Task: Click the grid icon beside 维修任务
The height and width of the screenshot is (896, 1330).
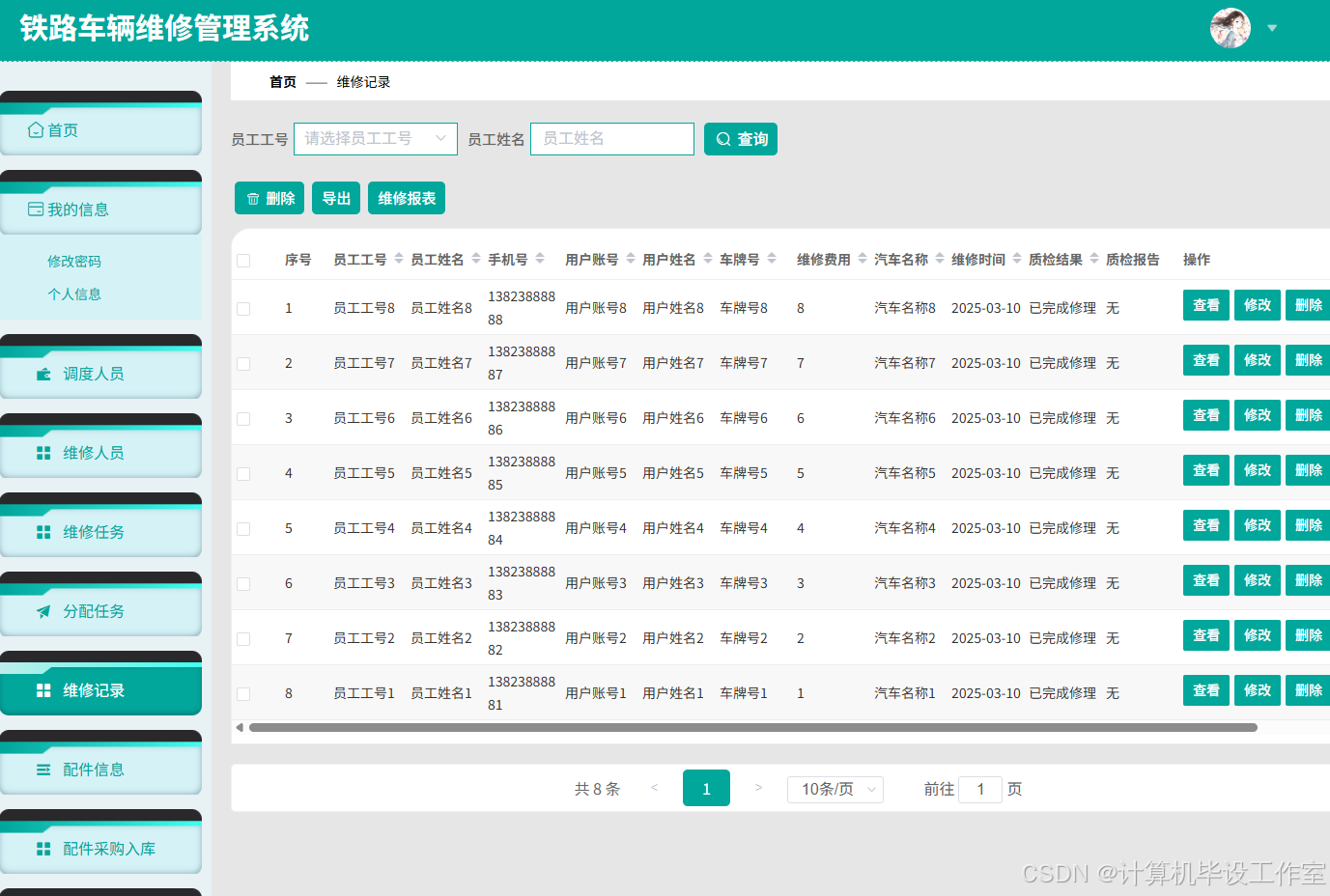Action: (x=43, y=532)
